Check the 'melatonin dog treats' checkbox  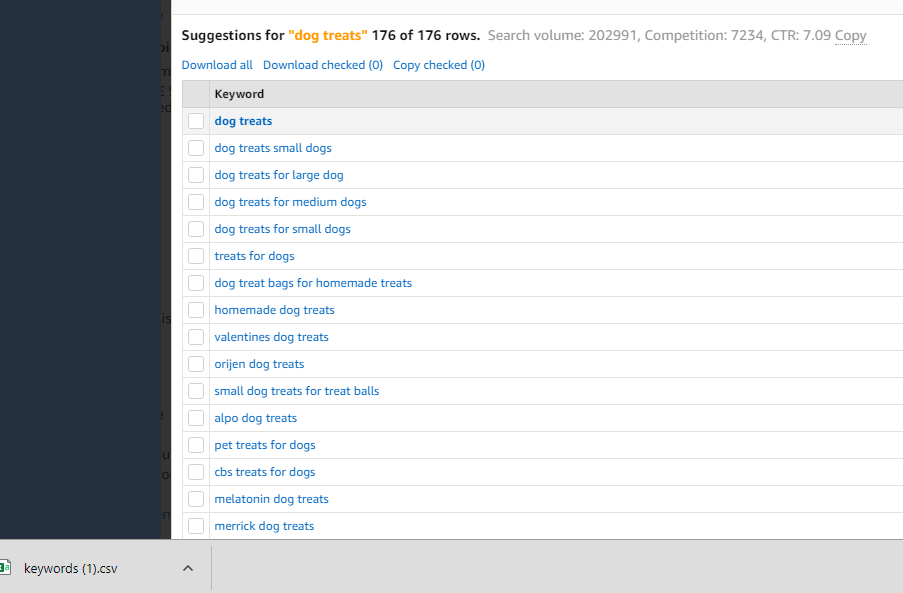point(196,499)
